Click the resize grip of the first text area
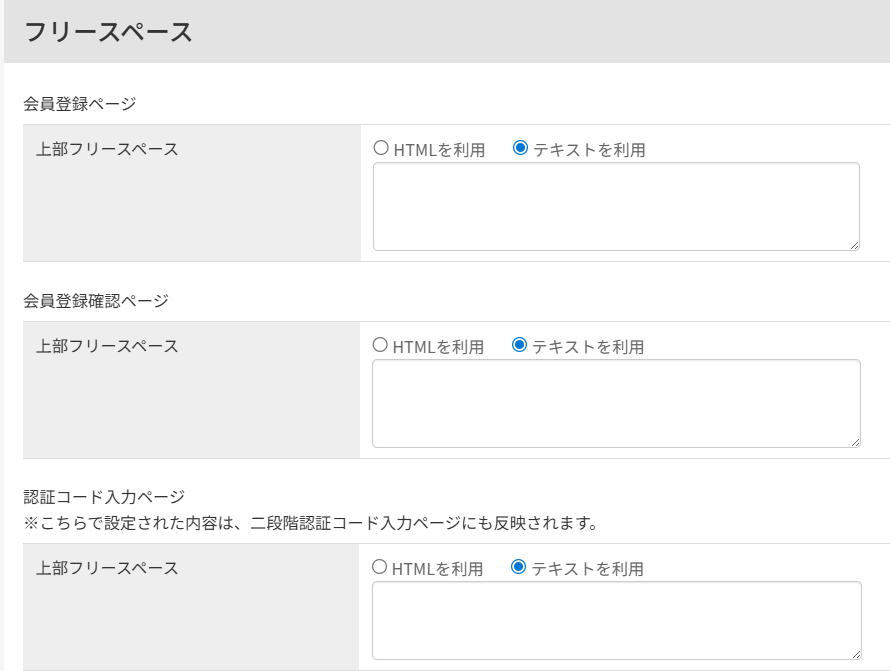 click(855, 243)
